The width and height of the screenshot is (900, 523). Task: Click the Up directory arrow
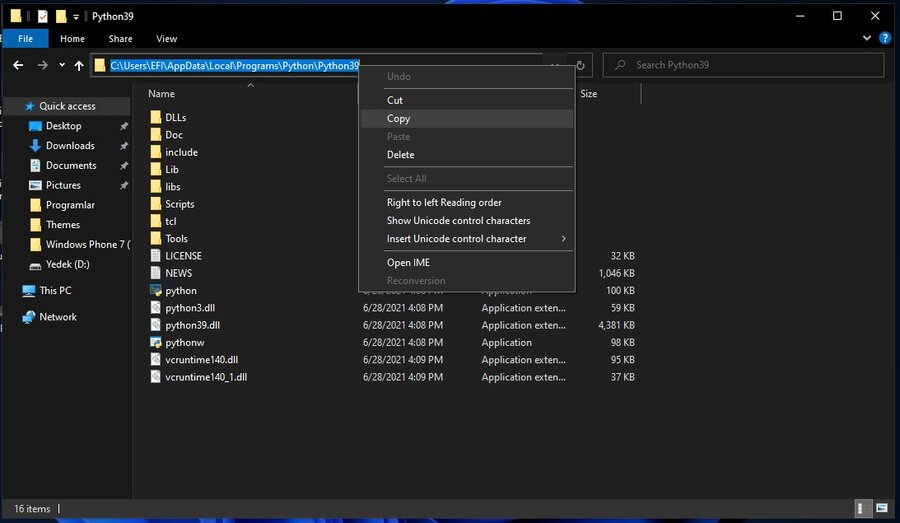point(79,66)
